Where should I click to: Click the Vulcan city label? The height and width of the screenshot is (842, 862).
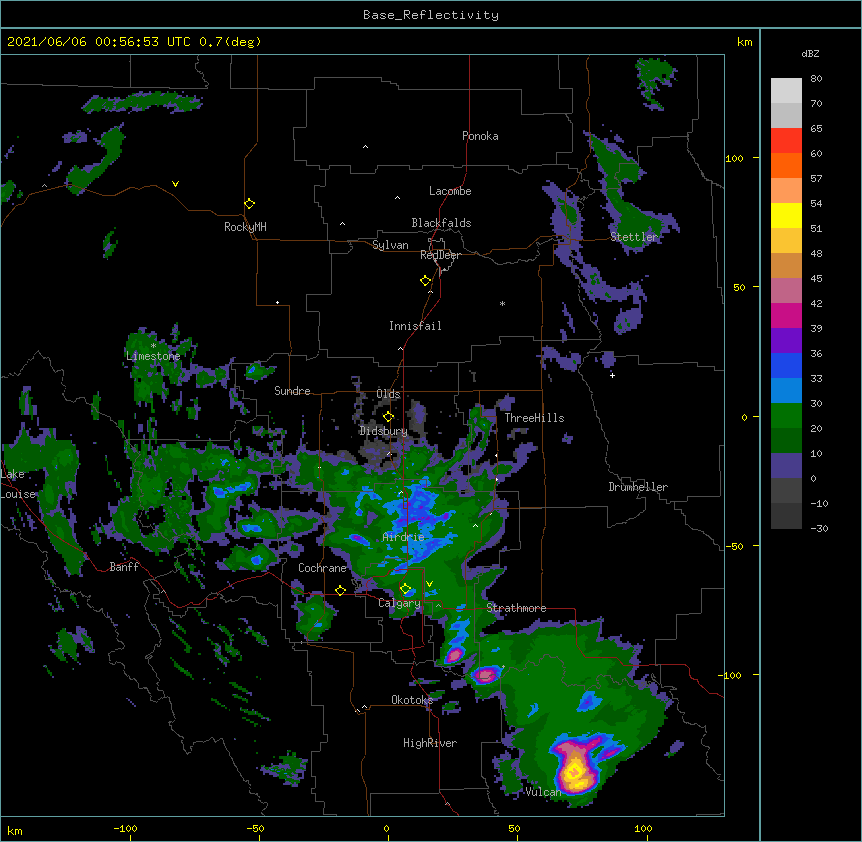click(543, 792)
